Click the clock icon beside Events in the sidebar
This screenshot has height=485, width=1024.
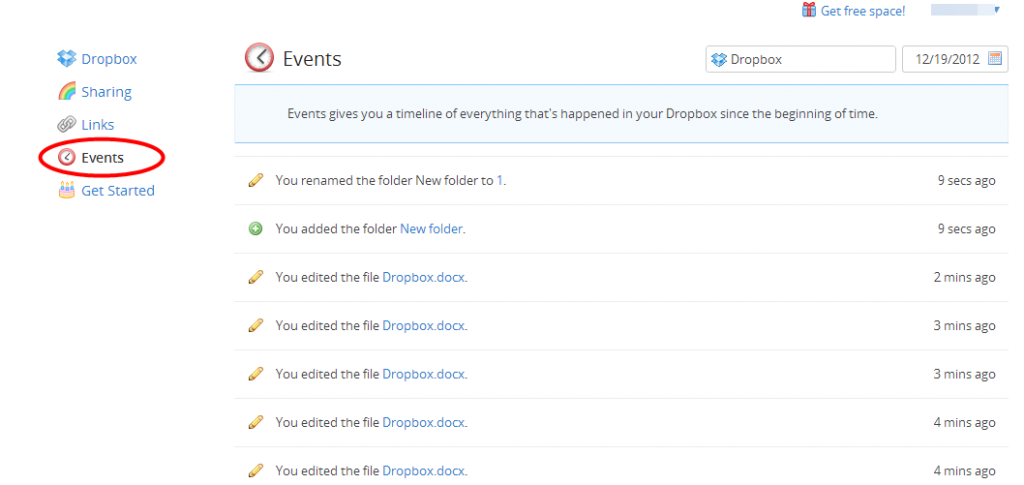click(67, 157)
